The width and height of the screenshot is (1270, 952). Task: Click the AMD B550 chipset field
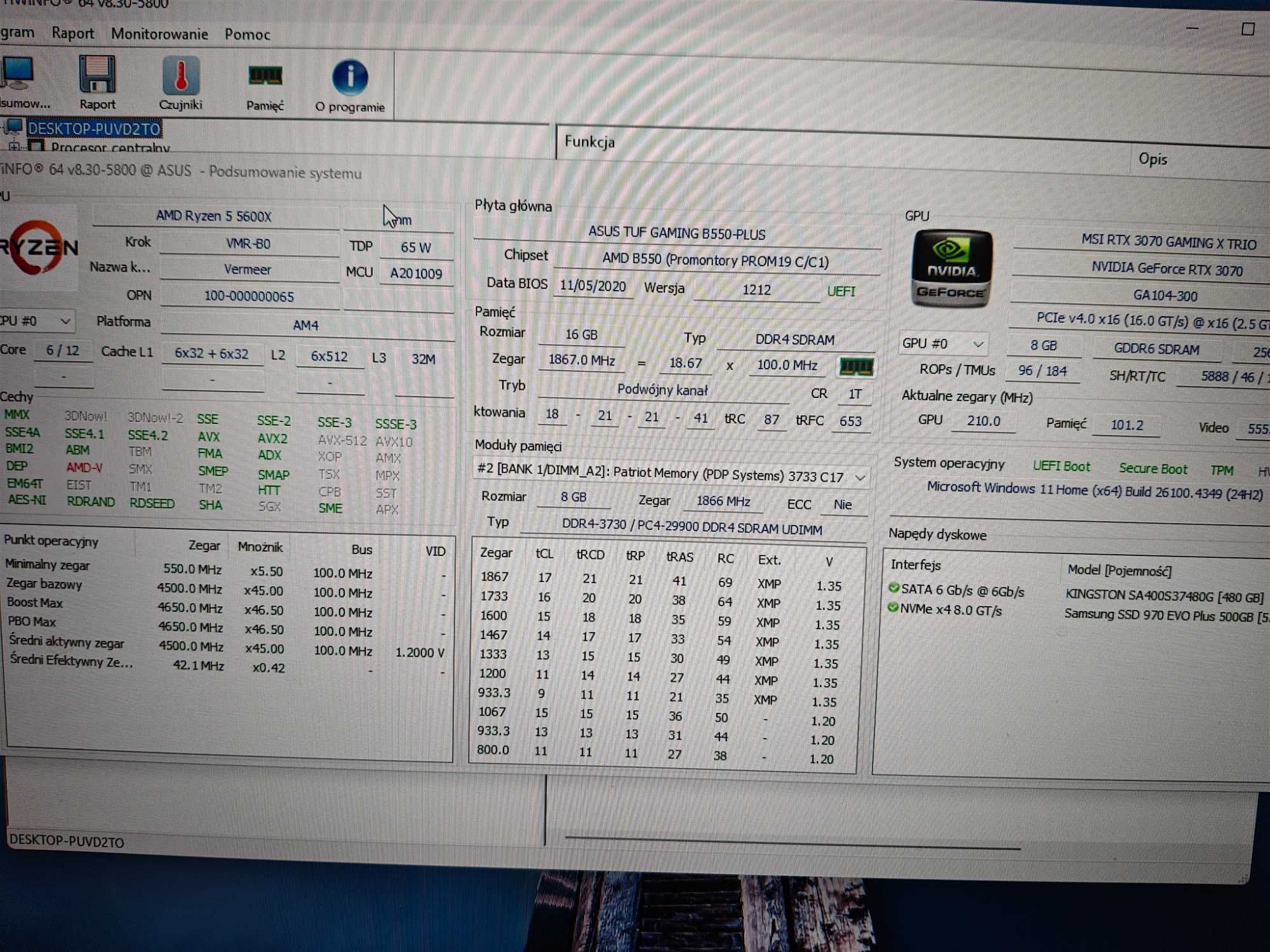(716, 260)
